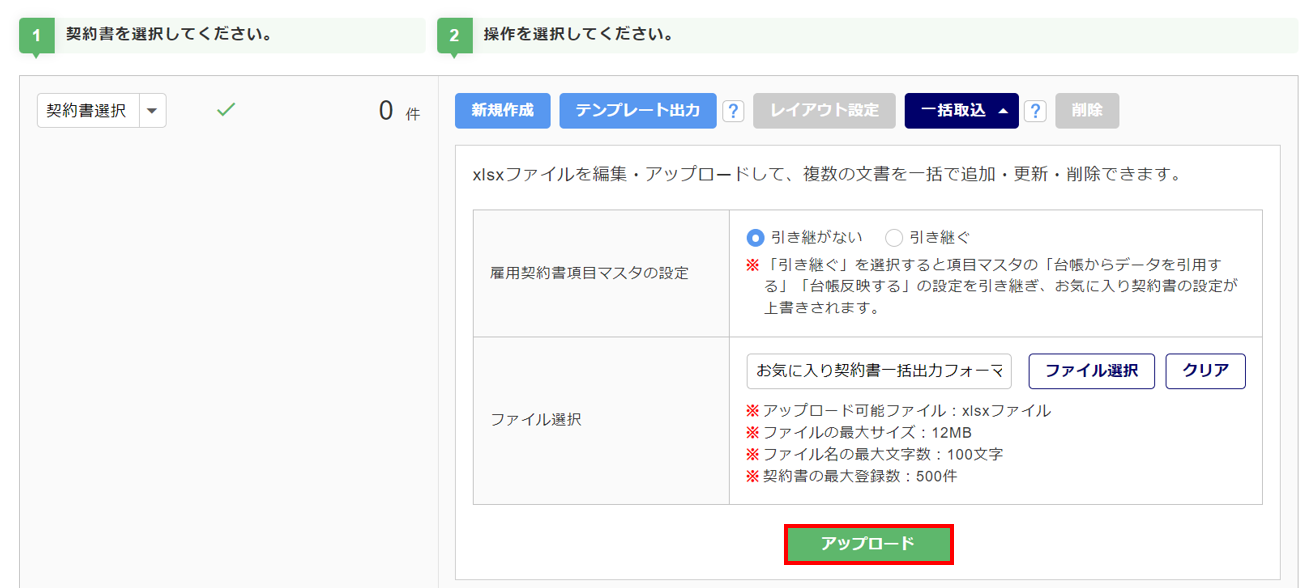1315x588 pixels.
Task: Click the テンプレート出力 button
Action: pos(638,111)
